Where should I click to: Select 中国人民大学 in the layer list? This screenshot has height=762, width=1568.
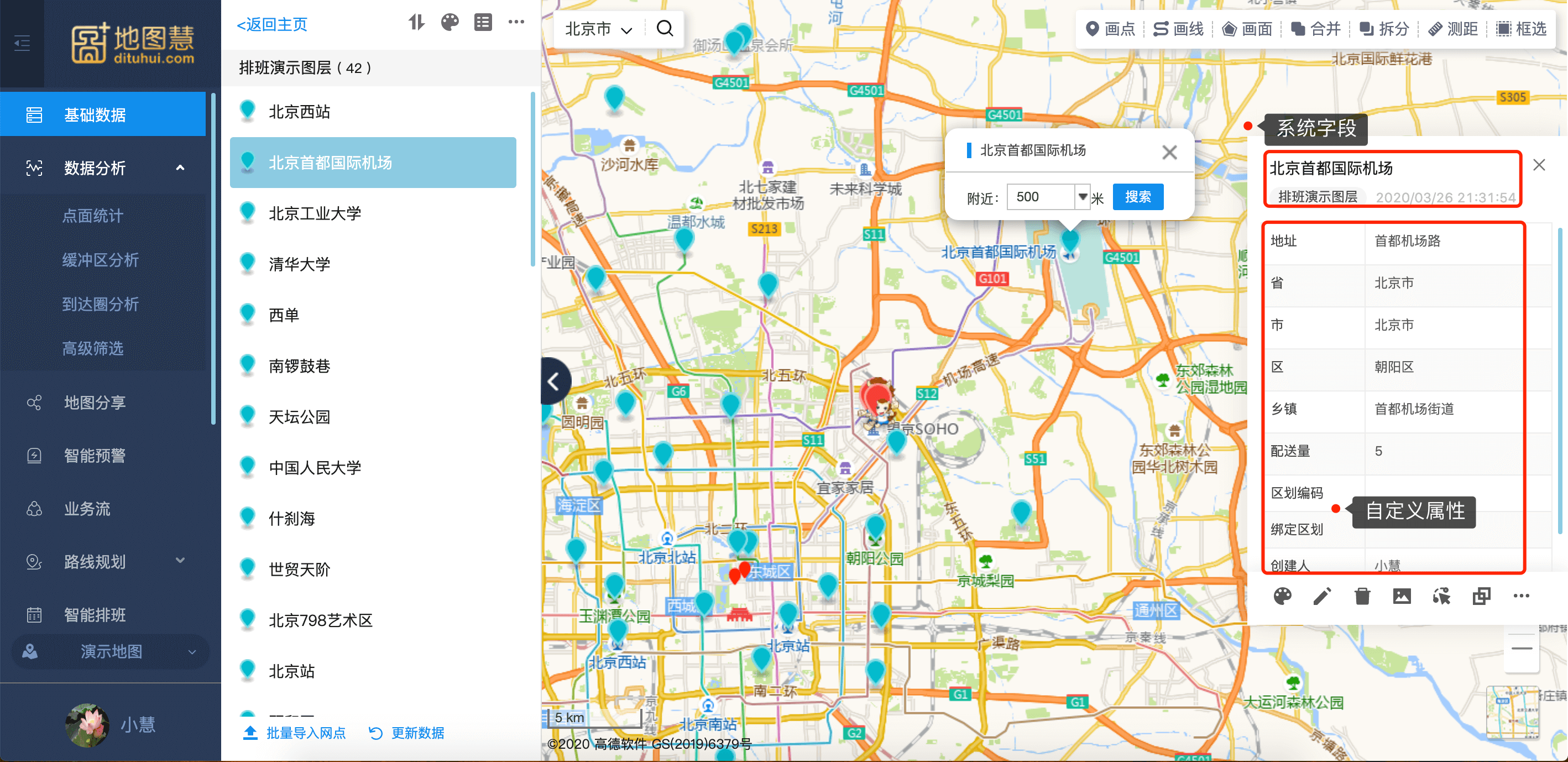373,467
